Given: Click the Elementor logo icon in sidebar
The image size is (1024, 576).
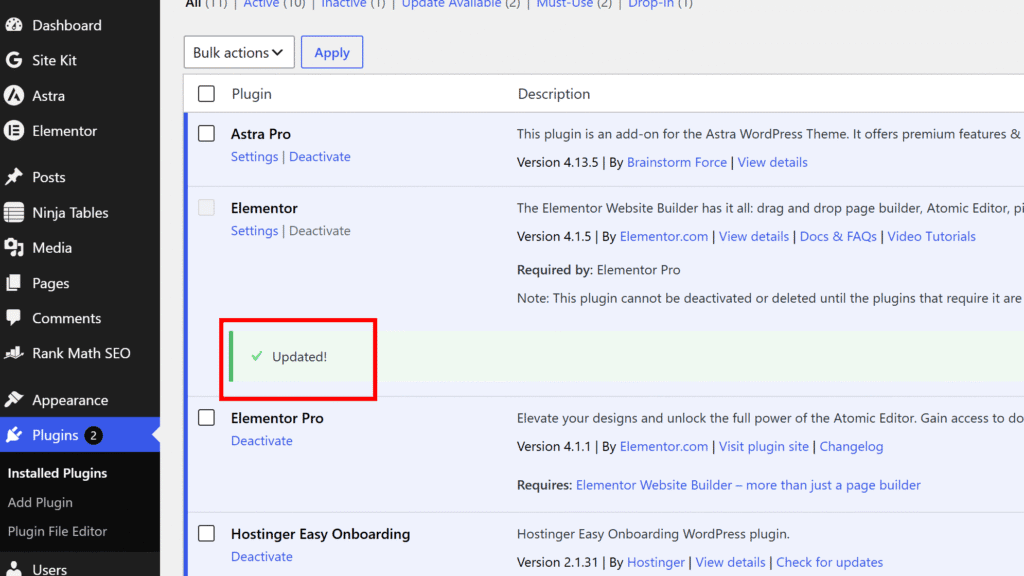Looking at the screenshot, I should pos(14,131).
